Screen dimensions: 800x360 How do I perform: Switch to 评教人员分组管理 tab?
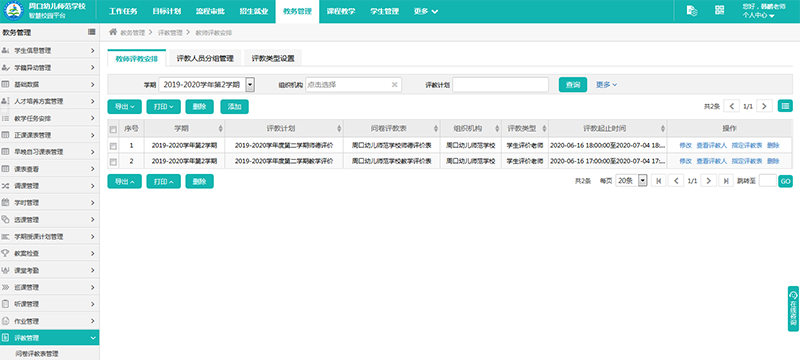205,59
